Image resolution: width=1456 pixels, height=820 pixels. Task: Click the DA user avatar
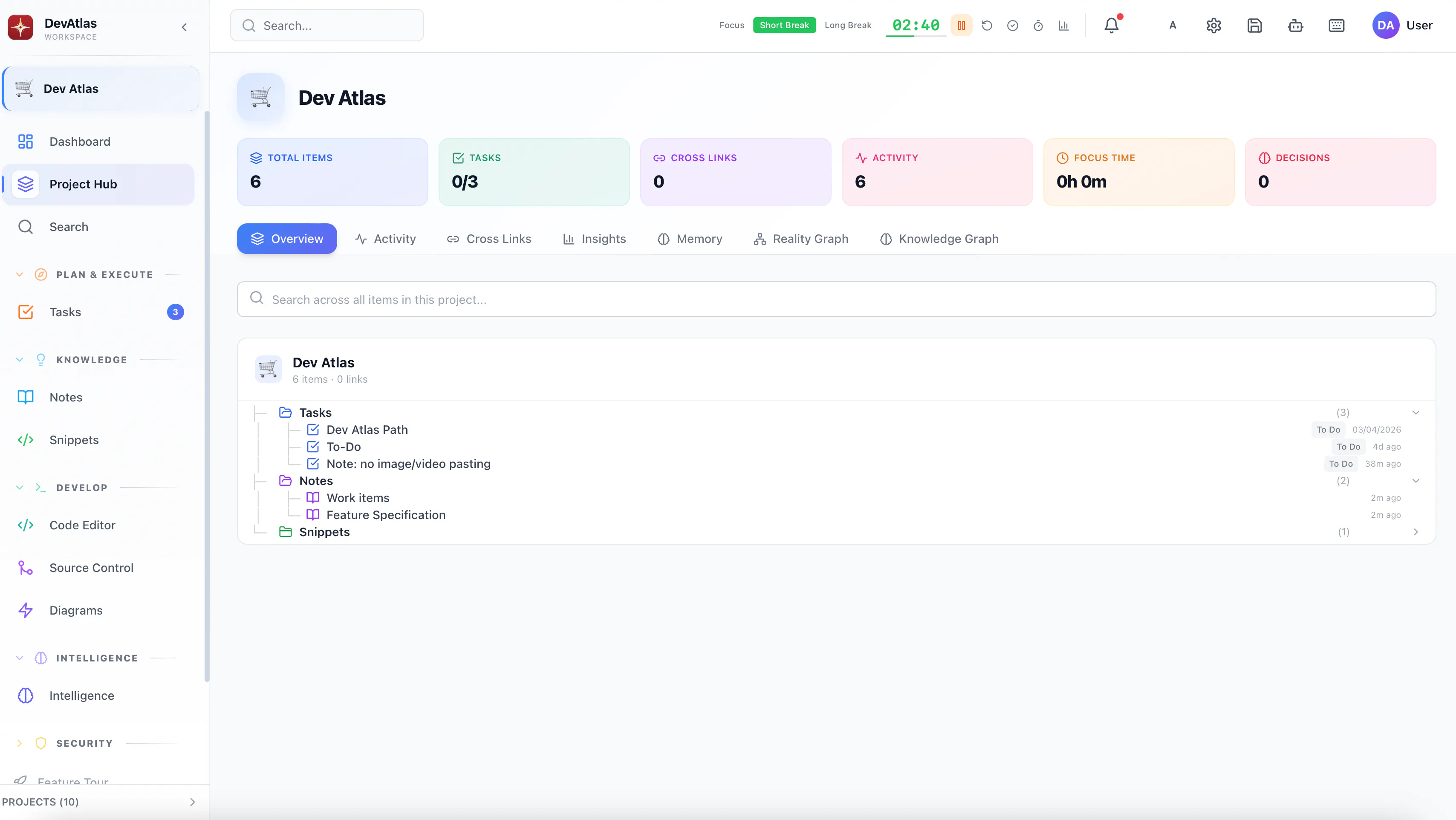click(x=1385, y=26)
